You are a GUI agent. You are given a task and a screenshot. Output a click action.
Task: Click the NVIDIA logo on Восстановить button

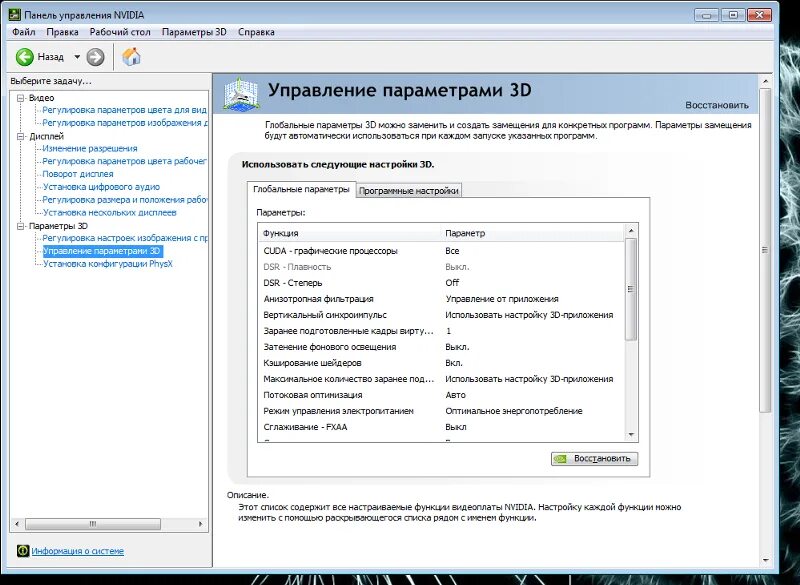coord(561,459)
